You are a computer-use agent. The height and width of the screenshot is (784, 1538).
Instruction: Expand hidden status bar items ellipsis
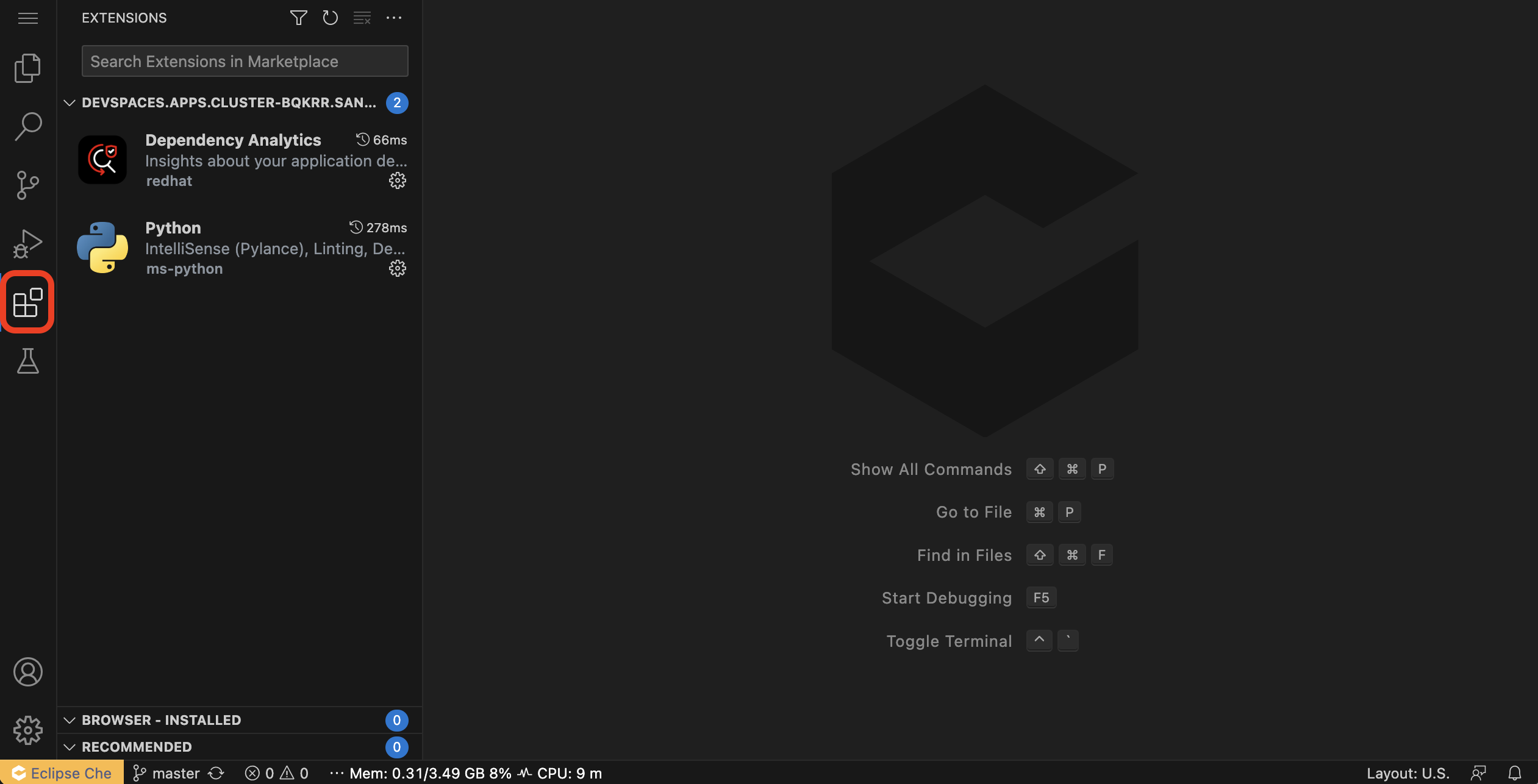coord(336,773)
